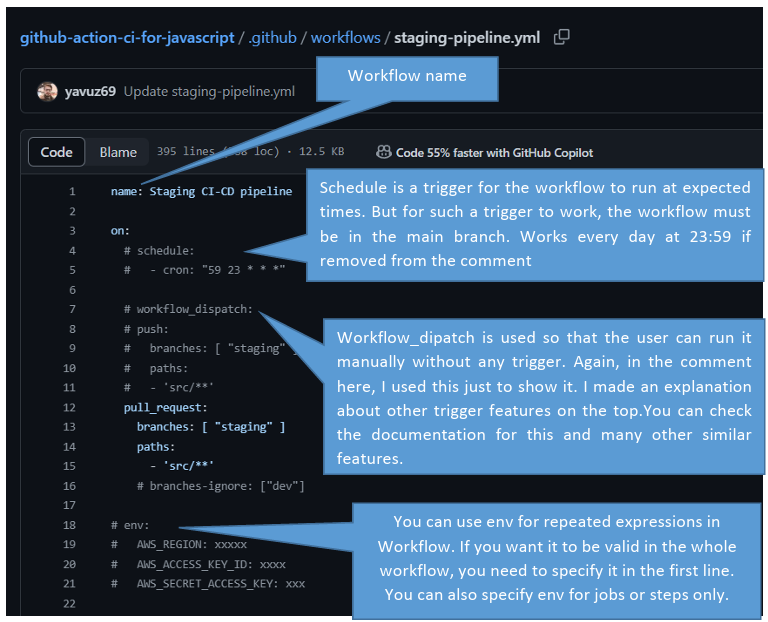The image size is (768, 622).
Task: Click the cron "59 23 * * *" line
Action: click(204, 270)
